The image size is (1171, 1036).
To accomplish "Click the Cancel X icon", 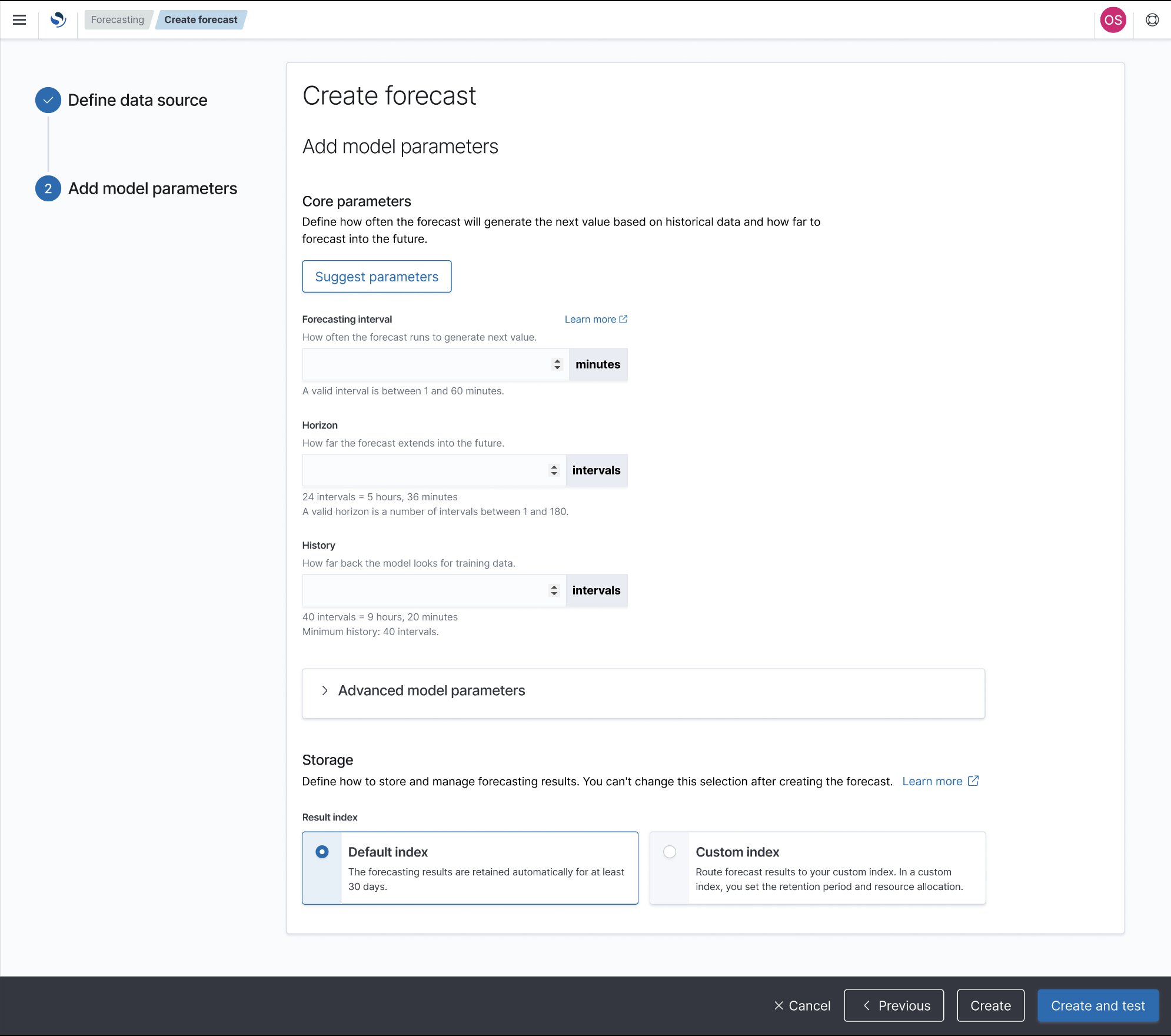I will [x=779, y=1006].
